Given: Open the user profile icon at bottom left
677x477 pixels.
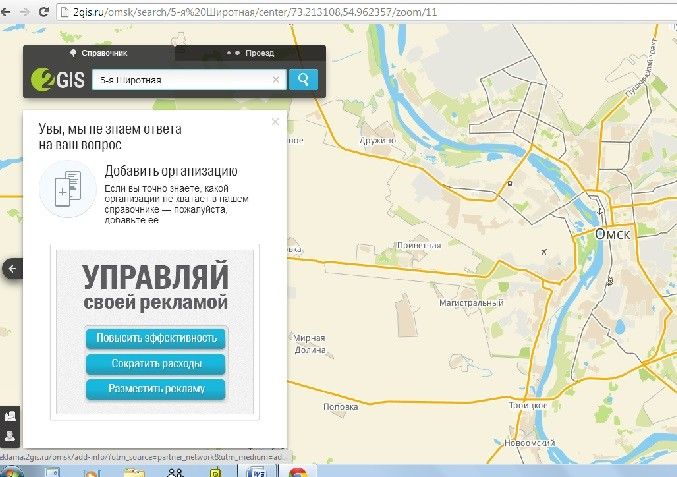Looking at the screenshot, I should [x=10, y=436].
